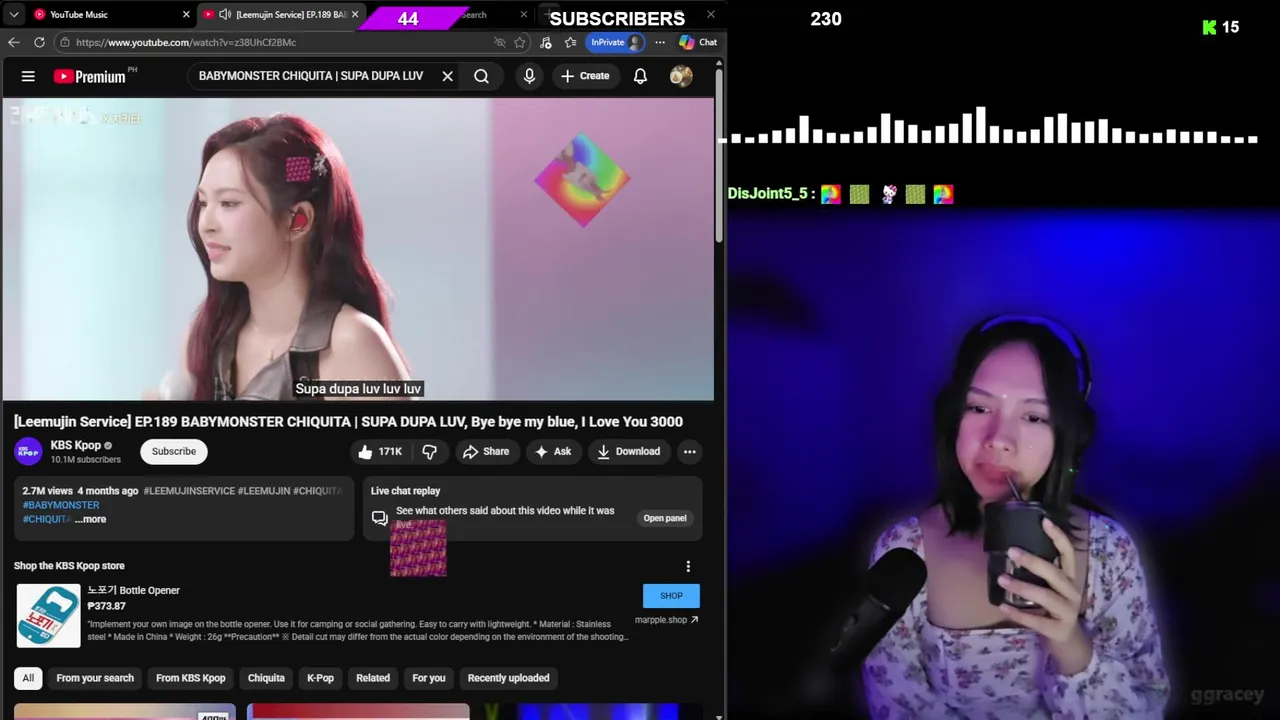Reload the YouTube page

[x=39, y=42]
